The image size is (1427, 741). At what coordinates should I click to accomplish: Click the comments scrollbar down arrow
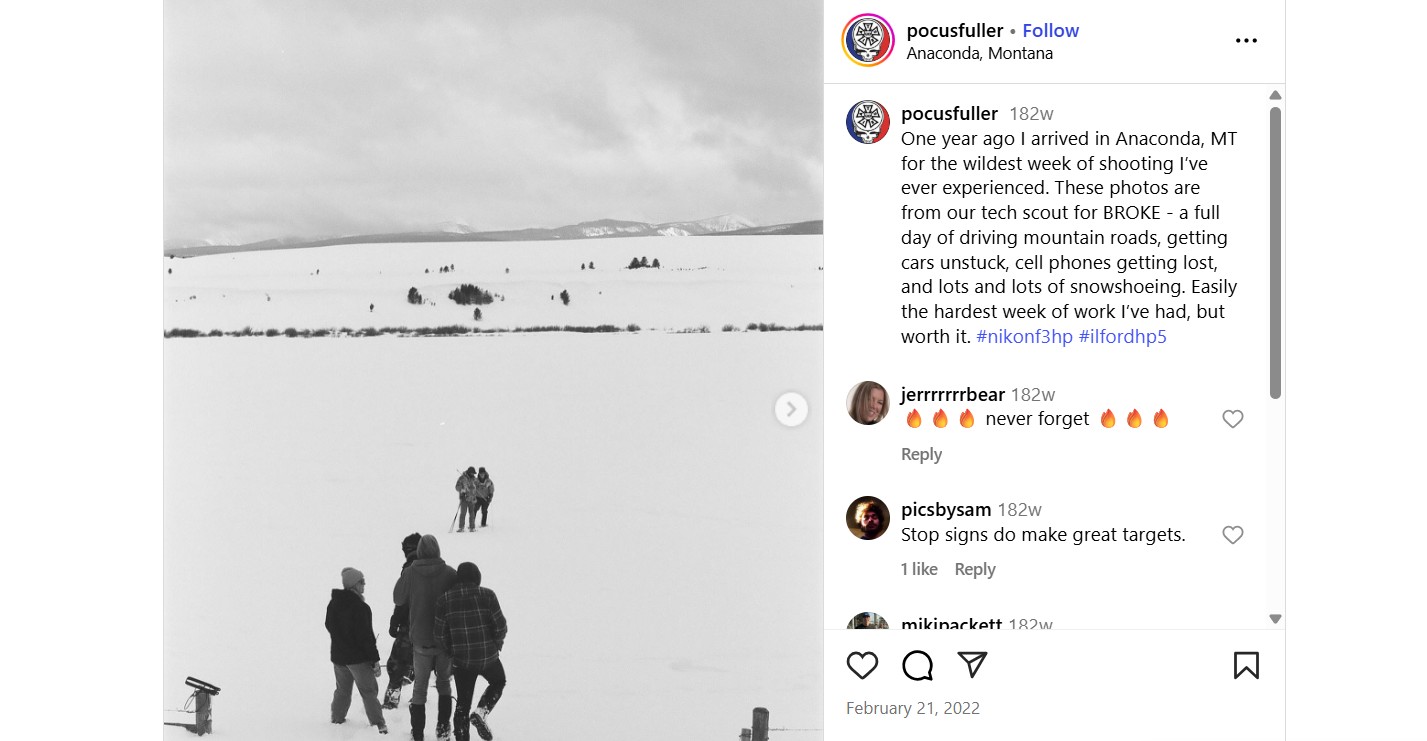pos(1275,619)
